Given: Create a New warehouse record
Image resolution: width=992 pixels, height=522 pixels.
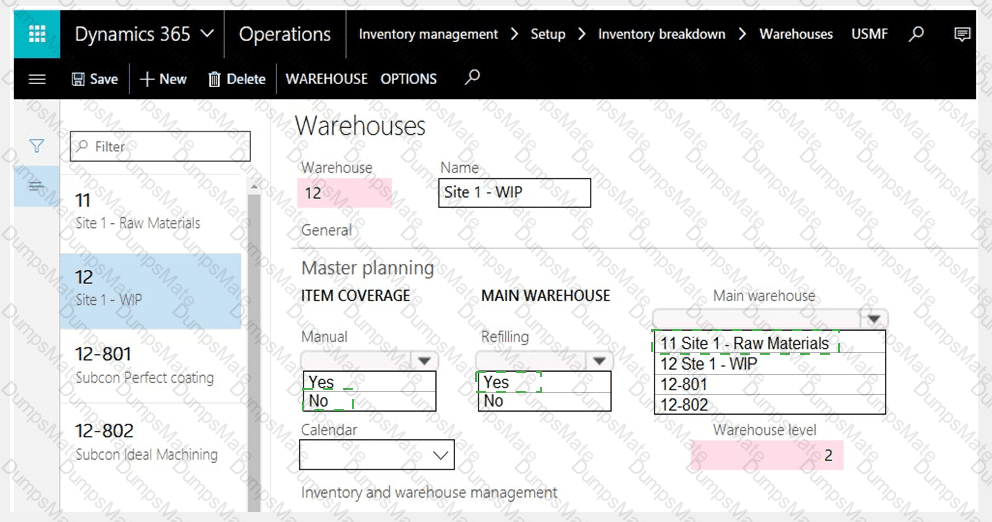Looking at the screenshot, I should [x=163, y=79].
